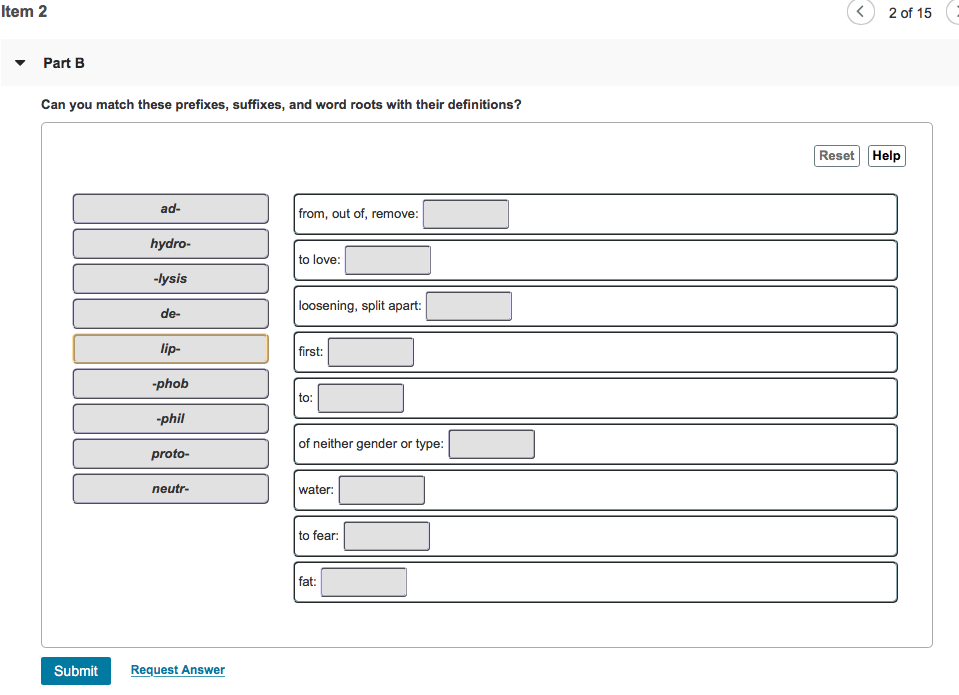959x695 pixels.
Task: Collapse the Part B section triangle
Action: 20,62
